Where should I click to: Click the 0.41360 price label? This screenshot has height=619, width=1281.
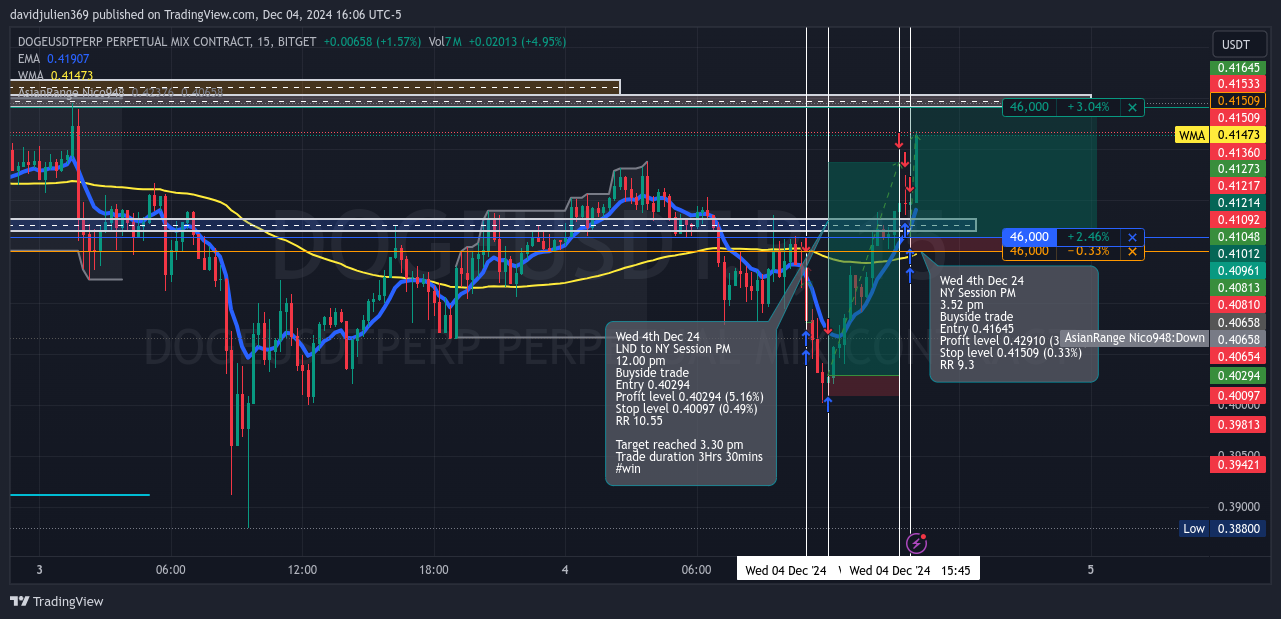[1238, 152]
